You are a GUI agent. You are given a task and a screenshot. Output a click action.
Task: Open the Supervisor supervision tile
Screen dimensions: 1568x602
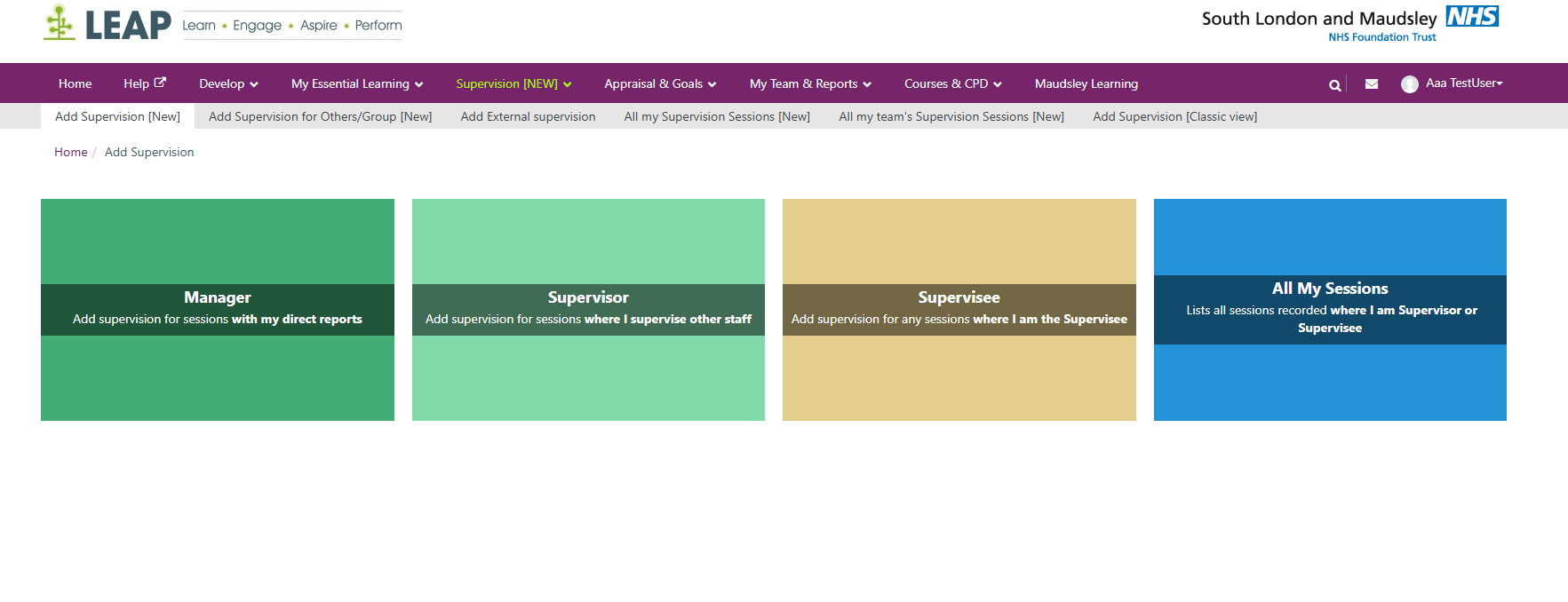click(588, 310)
